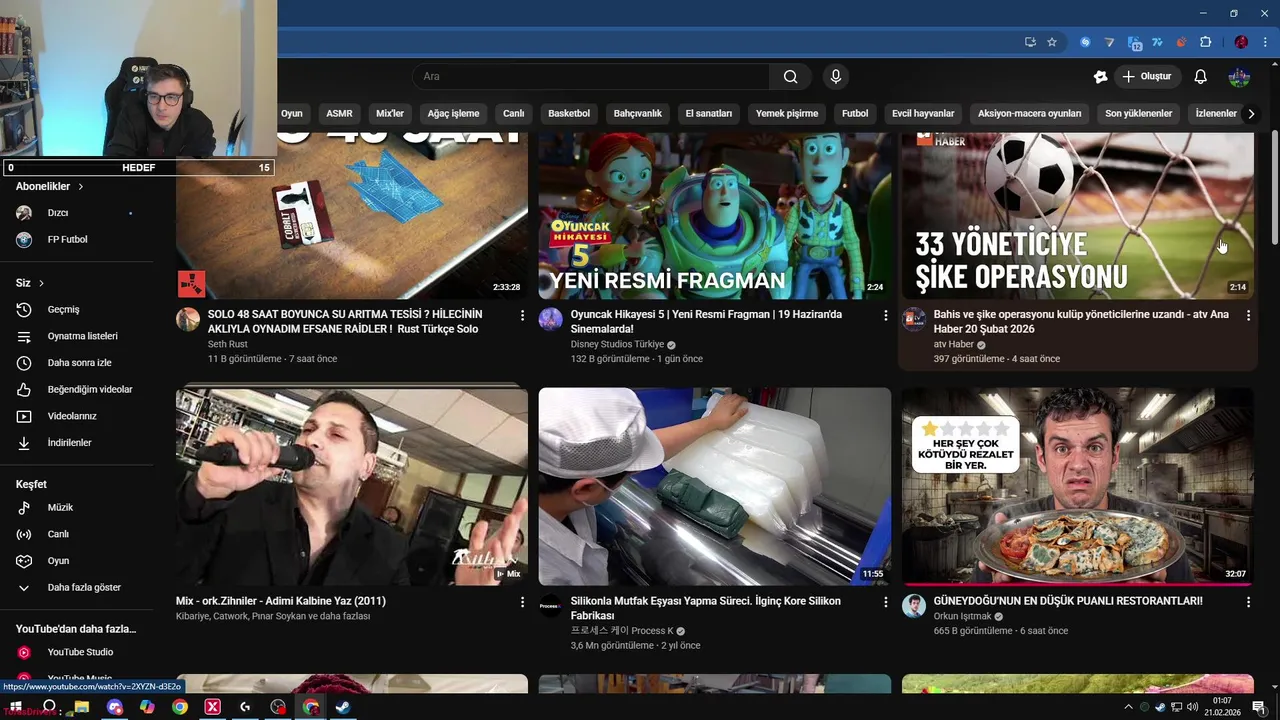The height and width of the screenshot is (720, 1280).
Task: Open options menu for SOLO 48 SAAT video
Action: pyautogui.click(x=522, y=316)
